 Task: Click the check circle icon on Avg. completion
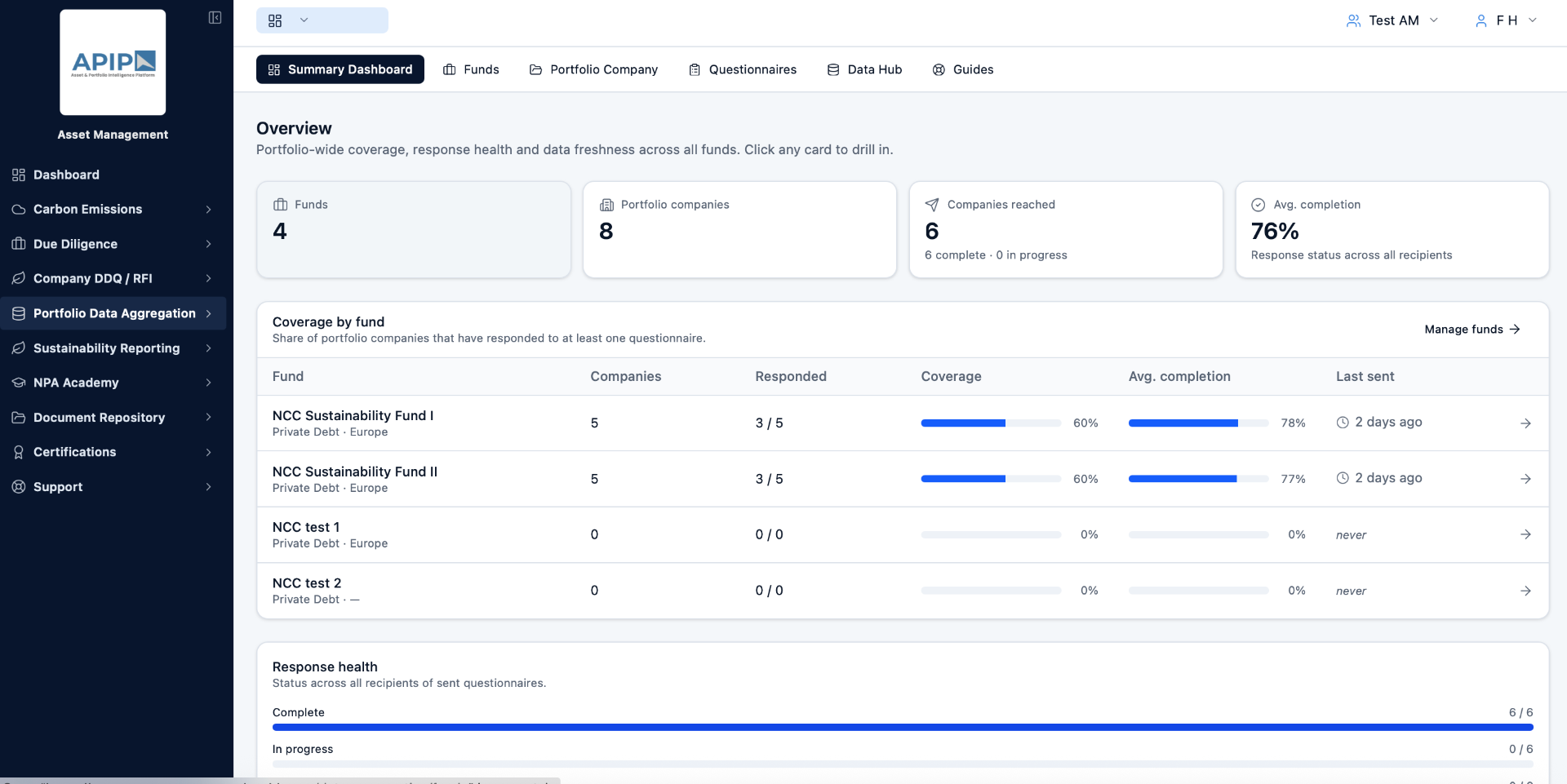coord(1258,205)
